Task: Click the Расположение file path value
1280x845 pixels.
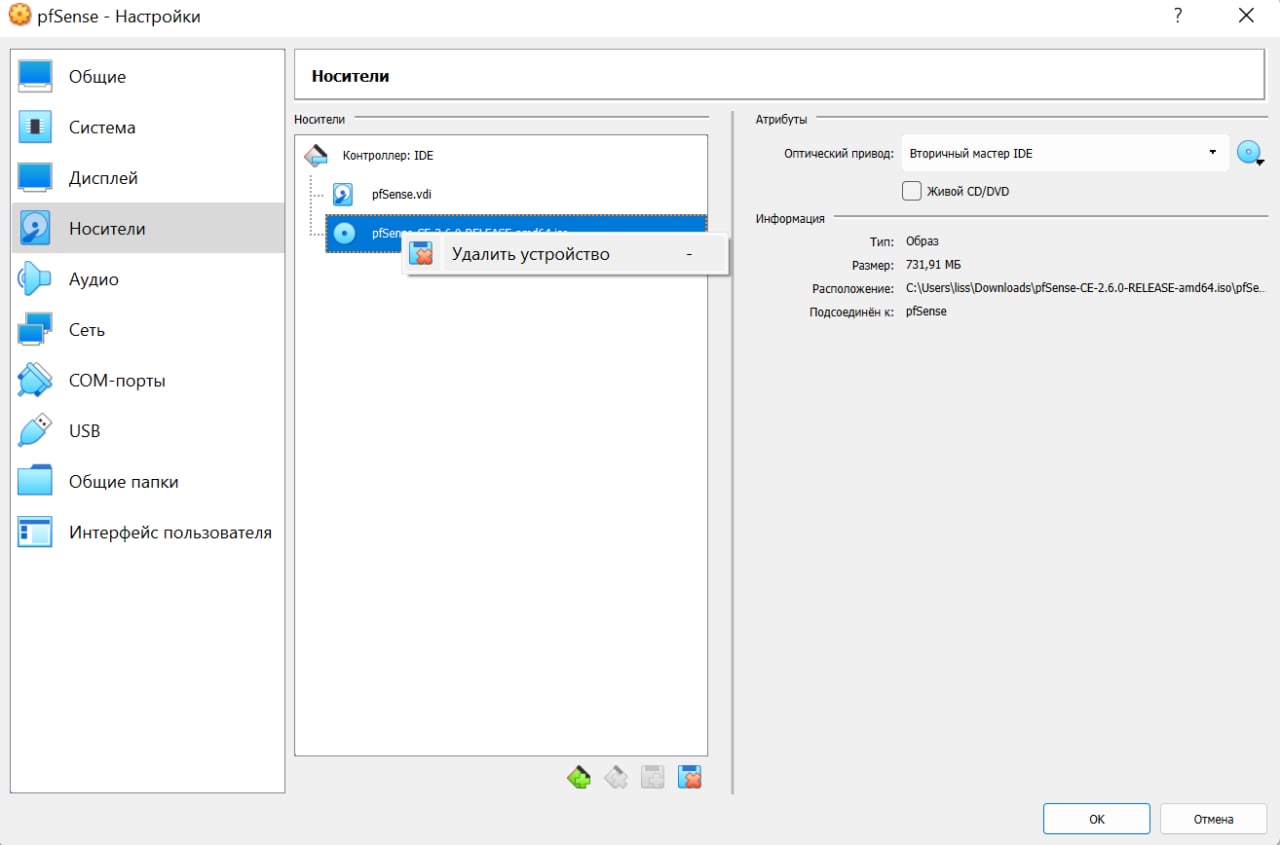Action: pos(1085,288)
